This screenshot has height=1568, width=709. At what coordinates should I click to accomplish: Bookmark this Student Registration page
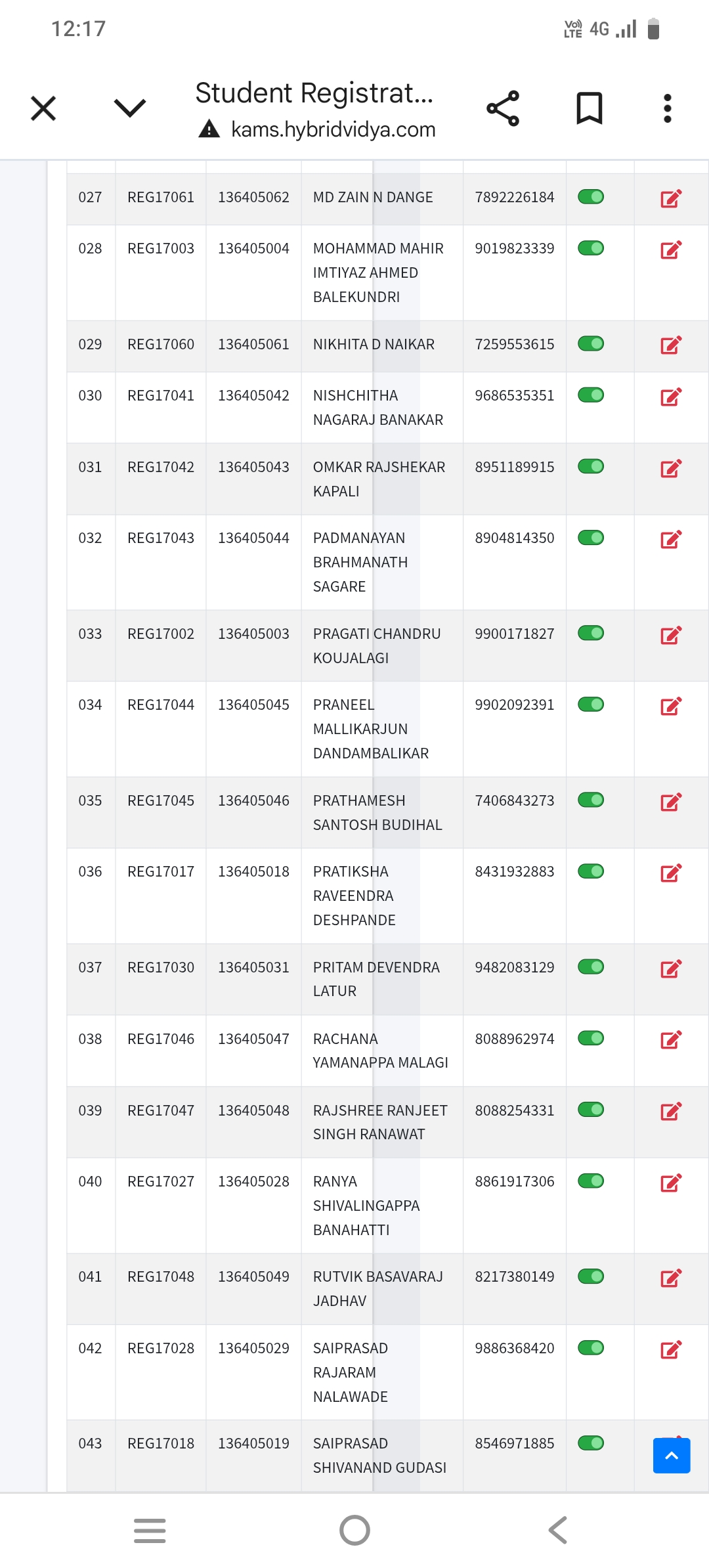(589, 108)
